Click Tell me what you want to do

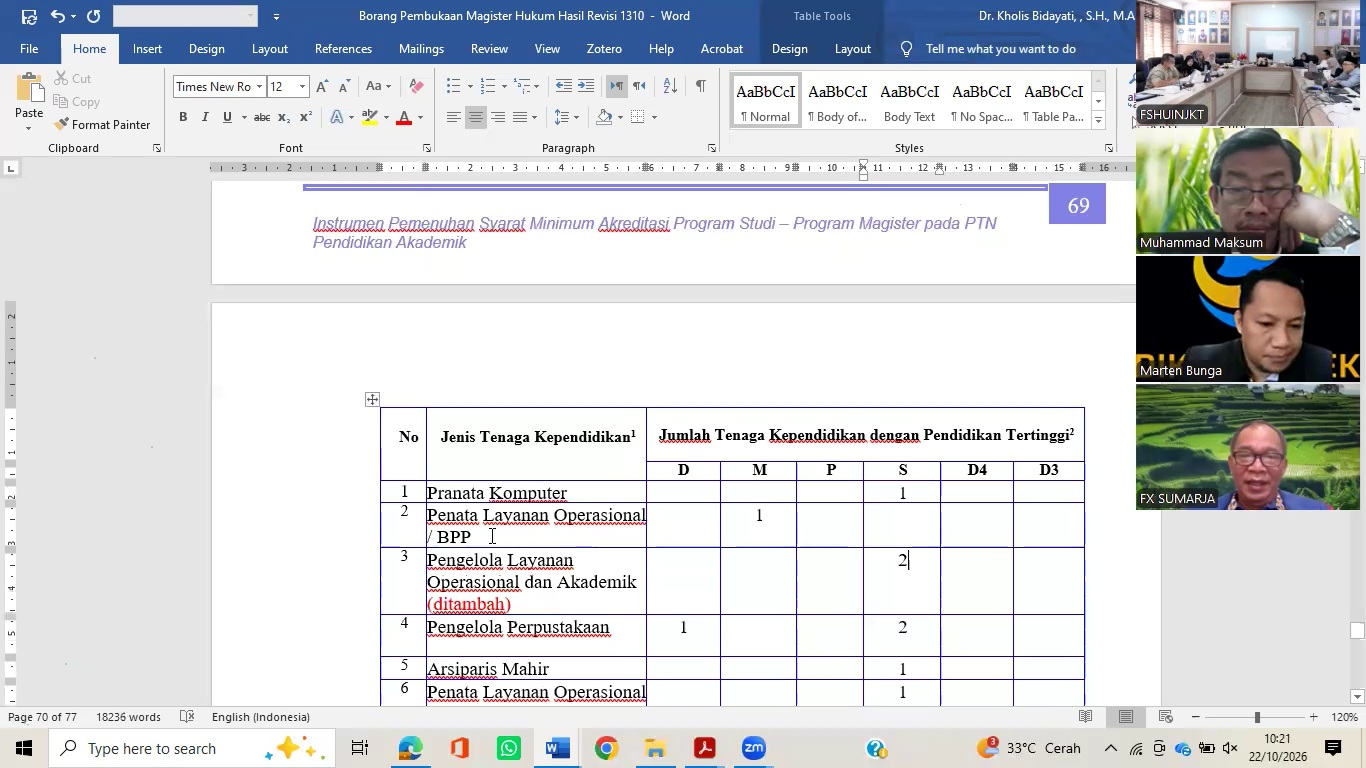click(1000, 48)
